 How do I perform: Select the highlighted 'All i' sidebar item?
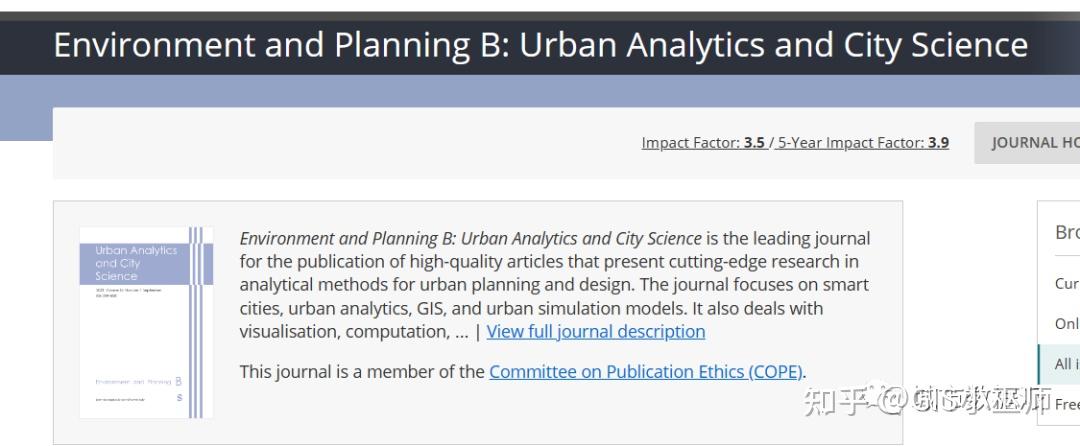tap(1066, 364)
